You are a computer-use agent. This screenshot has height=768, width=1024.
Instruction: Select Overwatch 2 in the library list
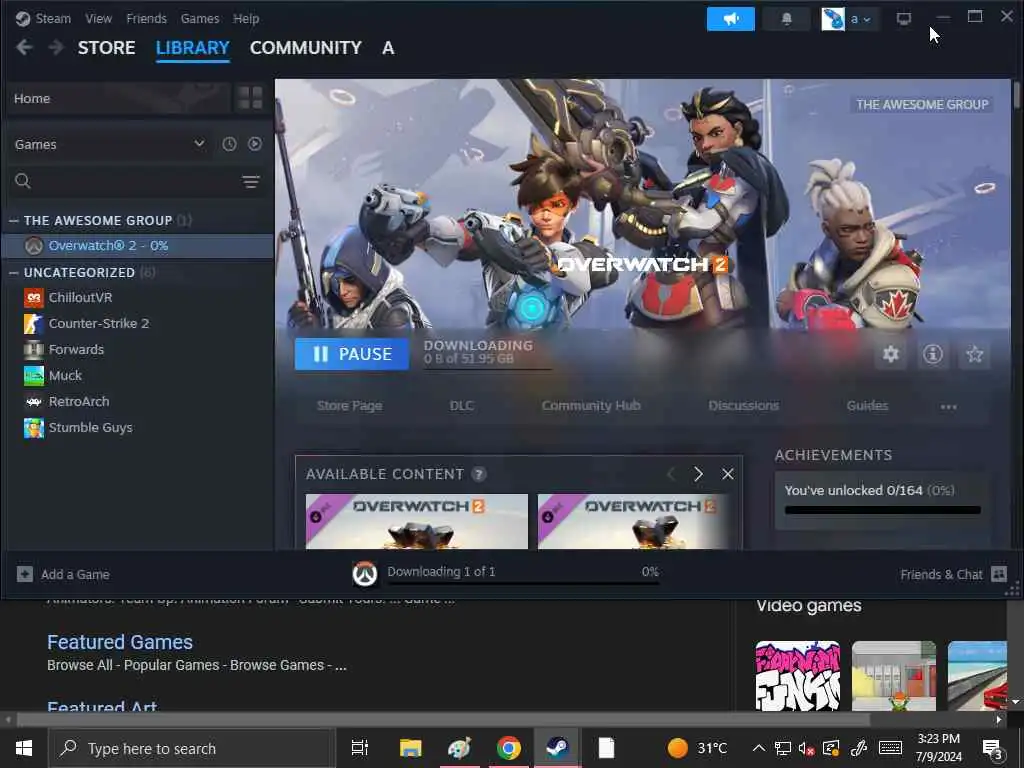(x=138, y=246)
